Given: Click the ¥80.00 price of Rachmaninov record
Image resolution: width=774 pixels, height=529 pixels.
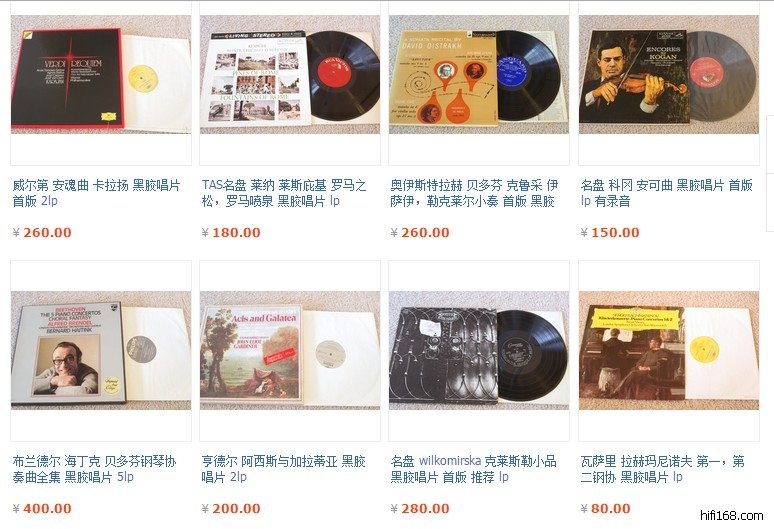Looking at the screenshot, I should click(x=605, y=508).
